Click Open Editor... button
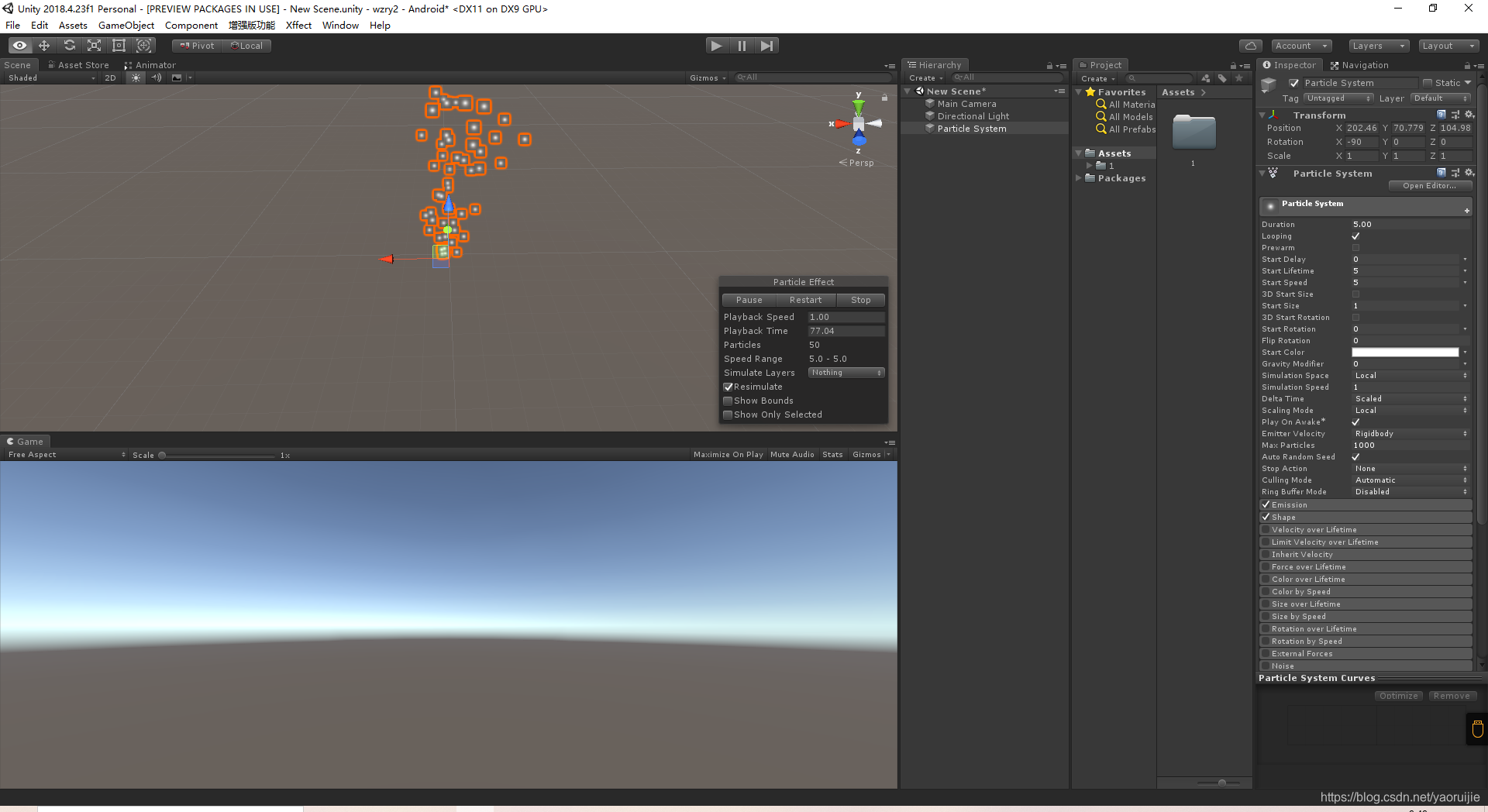The height and width of the screenshot is (812, 1488). 1429,186
